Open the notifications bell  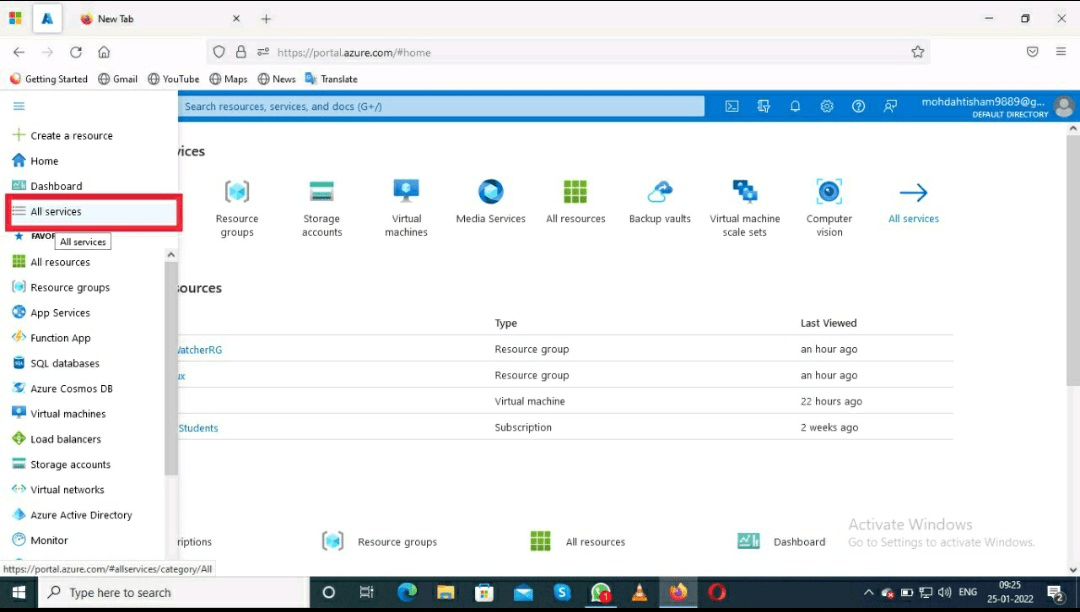point(795,106)
